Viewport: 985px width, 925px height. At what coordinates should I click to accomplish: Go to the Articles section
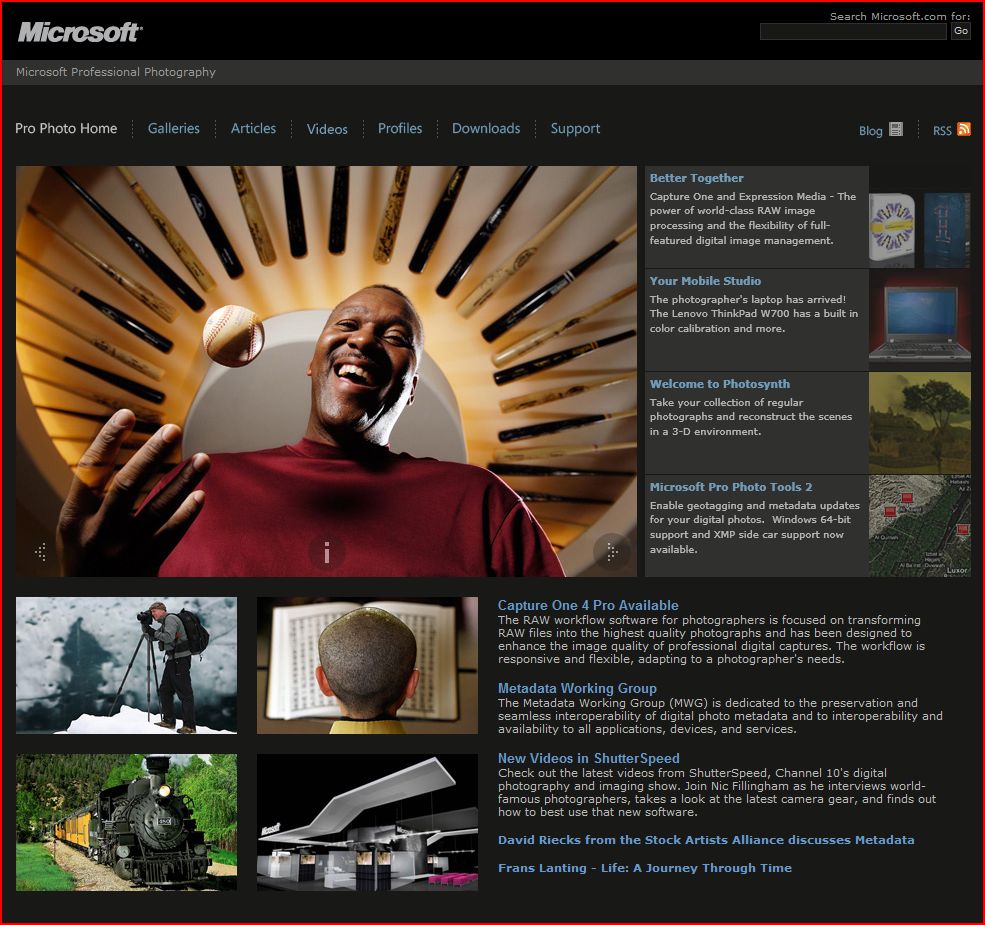(253, 128)
